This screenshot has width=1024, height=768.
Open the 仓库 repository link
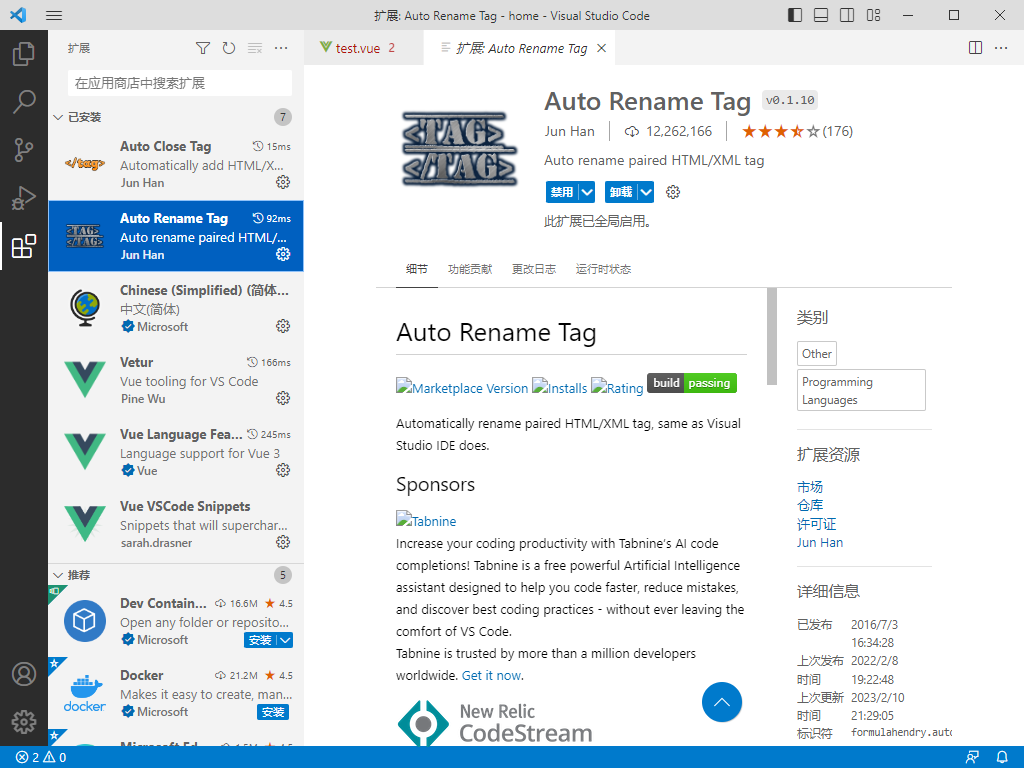pyautogui.click(x=810, y=505)
